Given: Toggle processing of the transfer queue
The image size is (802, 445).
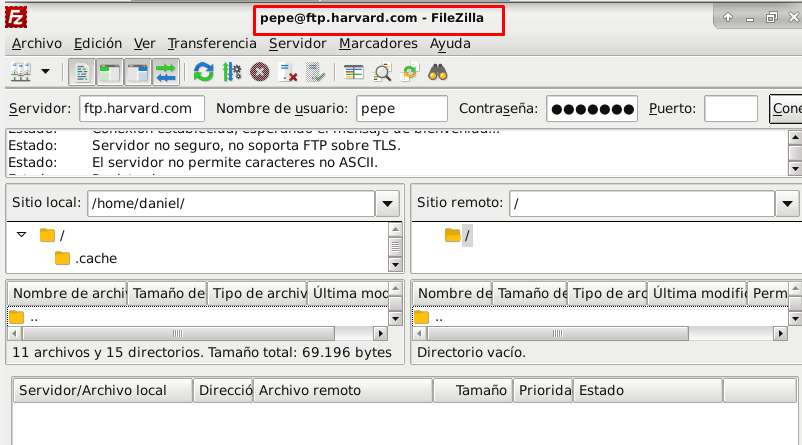Looking at the screenshot, I should click(x=232, y=72).
